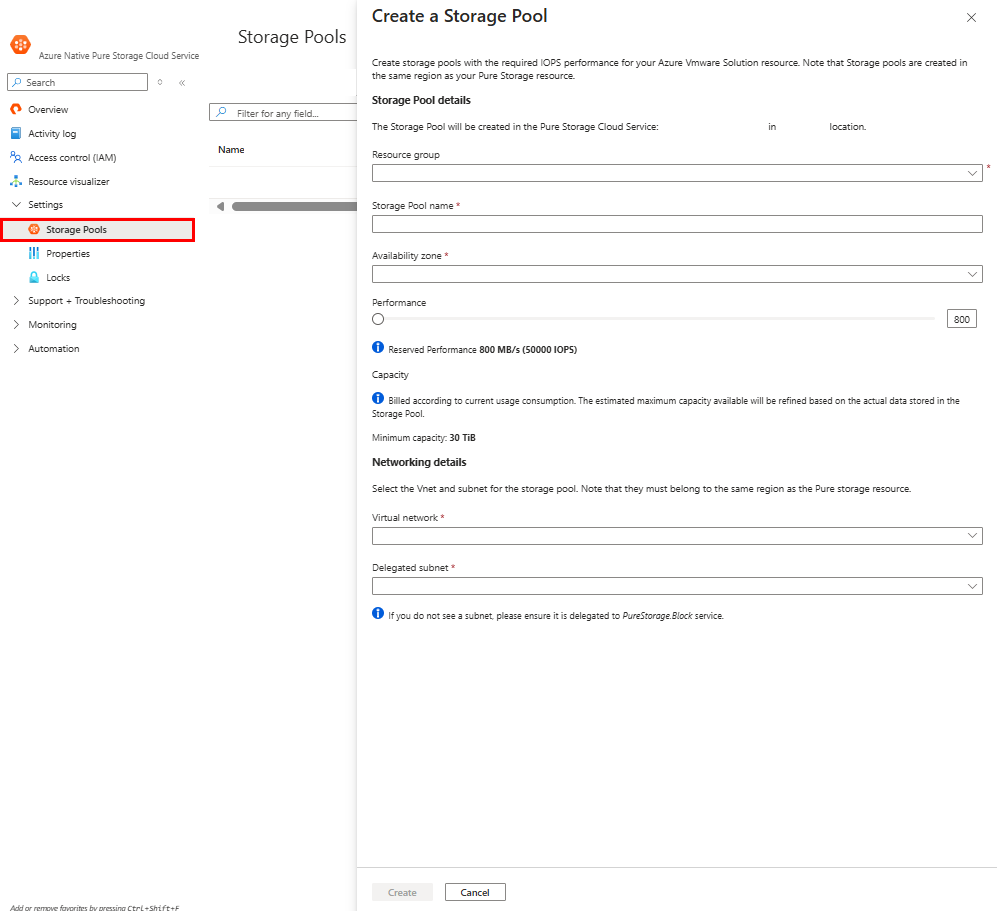997x911 pixels.
Task: Open the Overview page
Action: click(x=48, y=109)
